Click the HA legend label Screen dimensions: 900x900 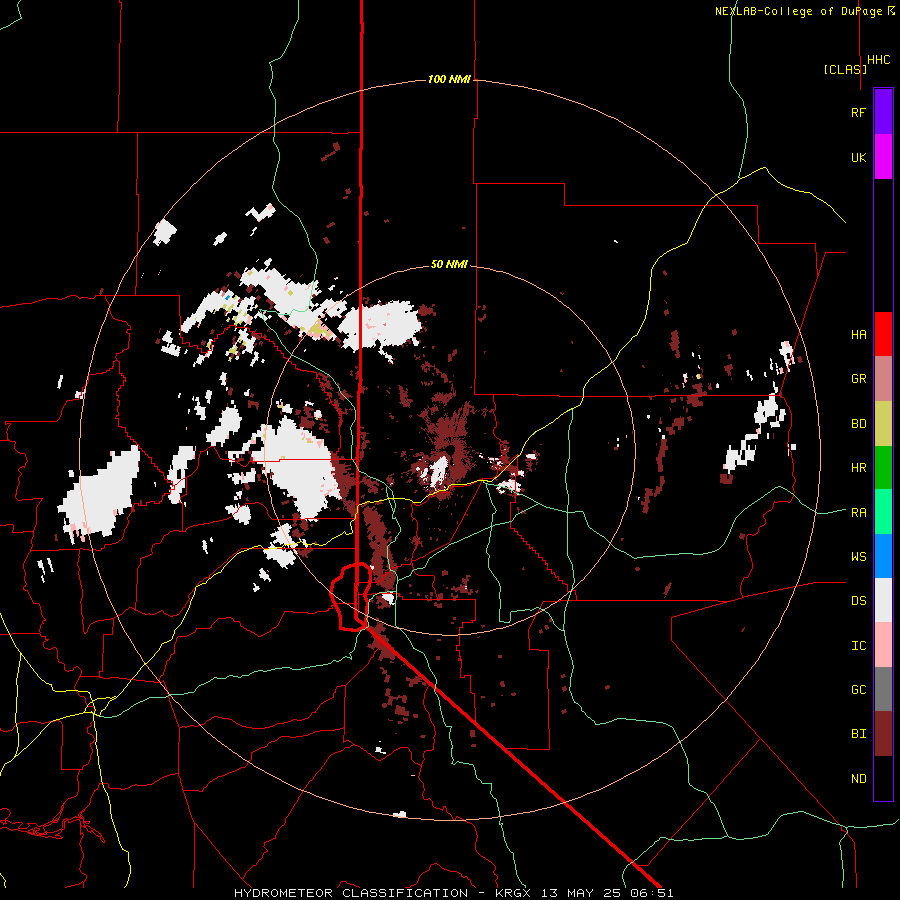(x=859, y=334)
